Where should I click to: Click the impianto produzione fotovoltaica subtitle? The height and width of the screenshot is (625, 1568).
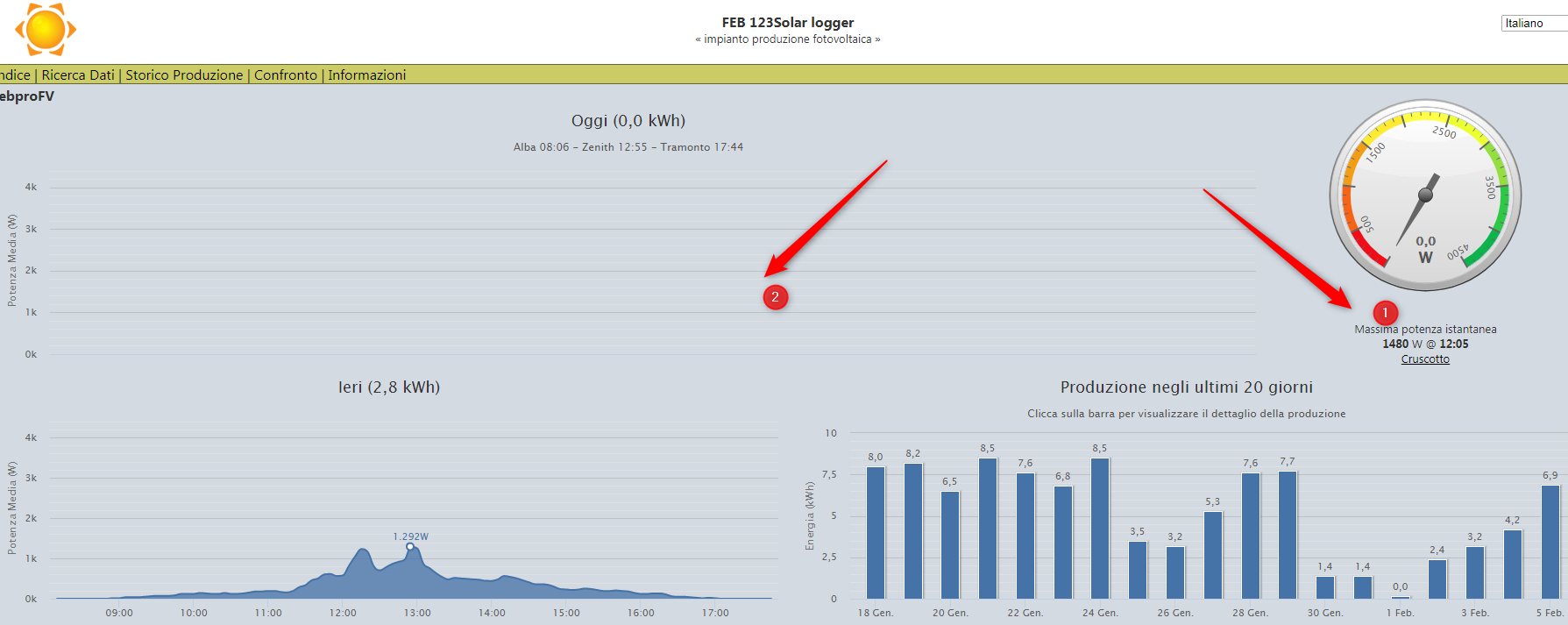tap(788, 39)
